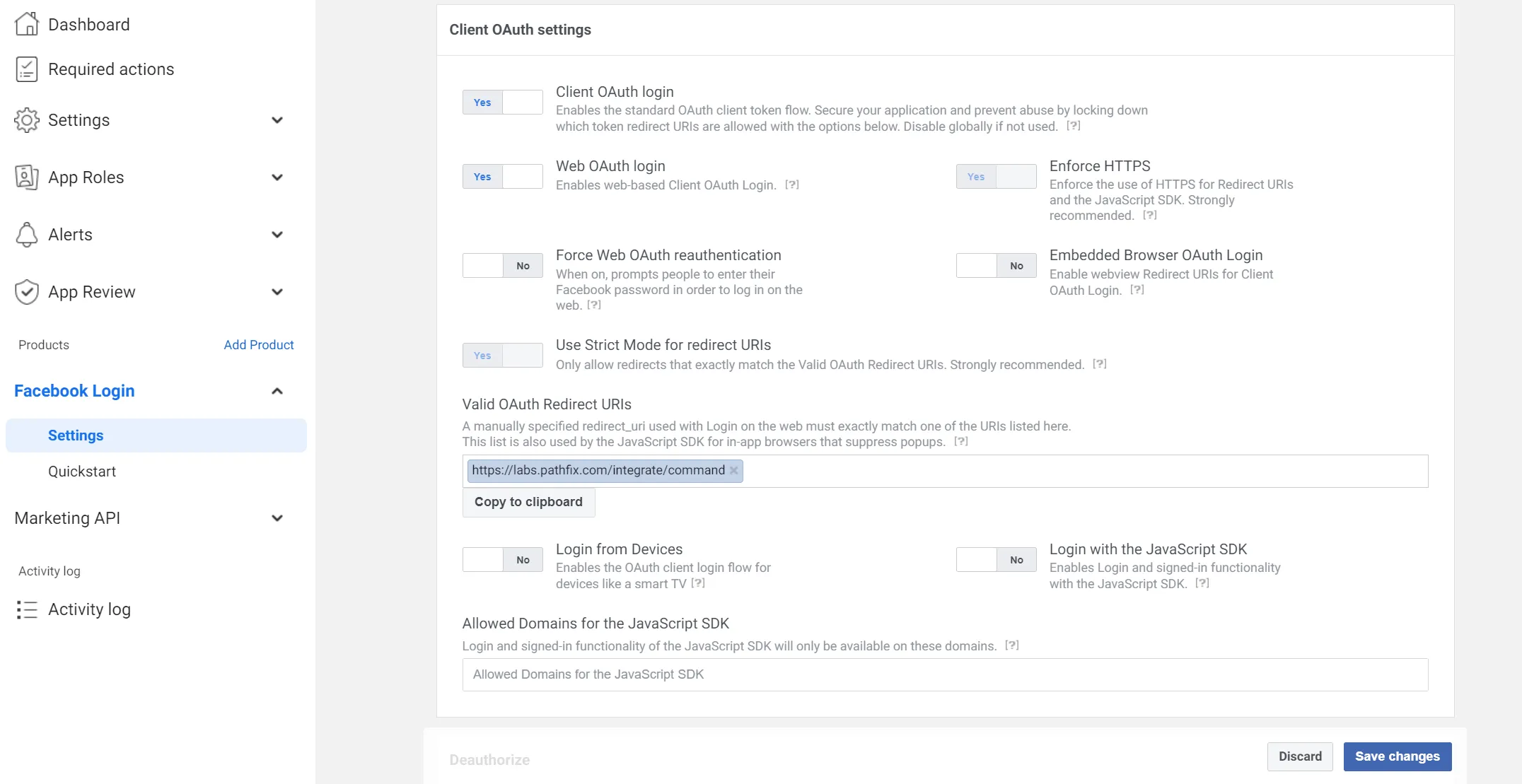Click the Valid OAuth Redirect URIs field

coord(945,471)
